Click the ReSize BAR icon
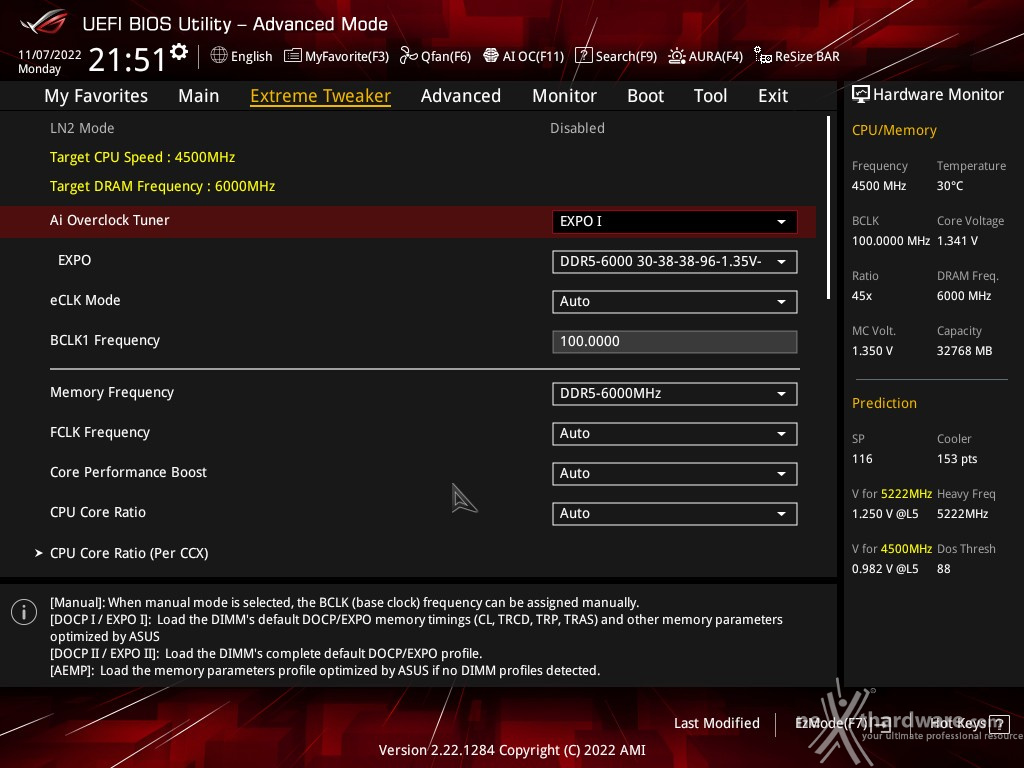1024x768 pixels. [x=762, y=56]
